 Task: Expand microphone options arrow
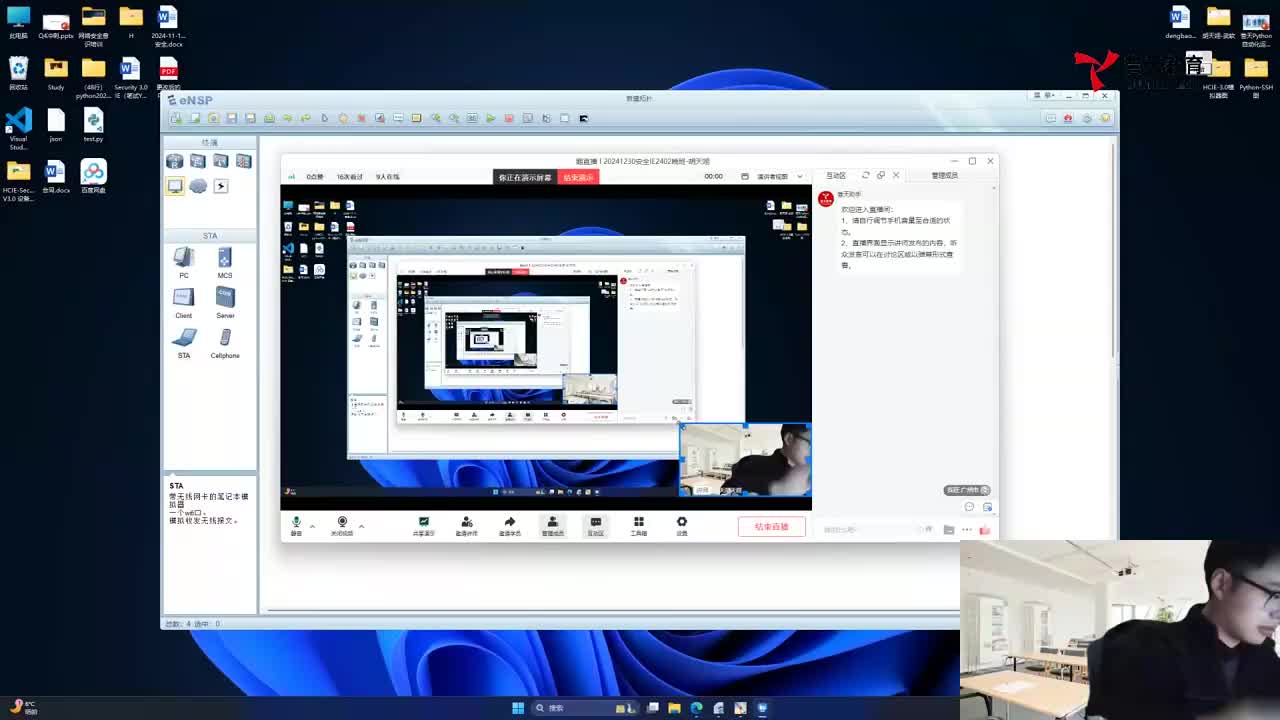[312, 525]
